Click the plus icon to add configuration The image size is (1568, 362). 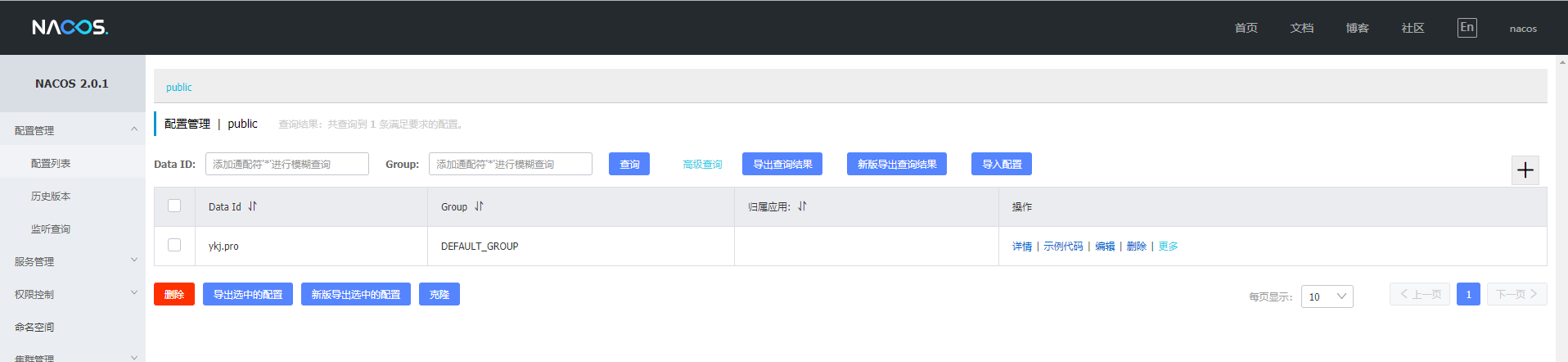tap(1525, 170)
